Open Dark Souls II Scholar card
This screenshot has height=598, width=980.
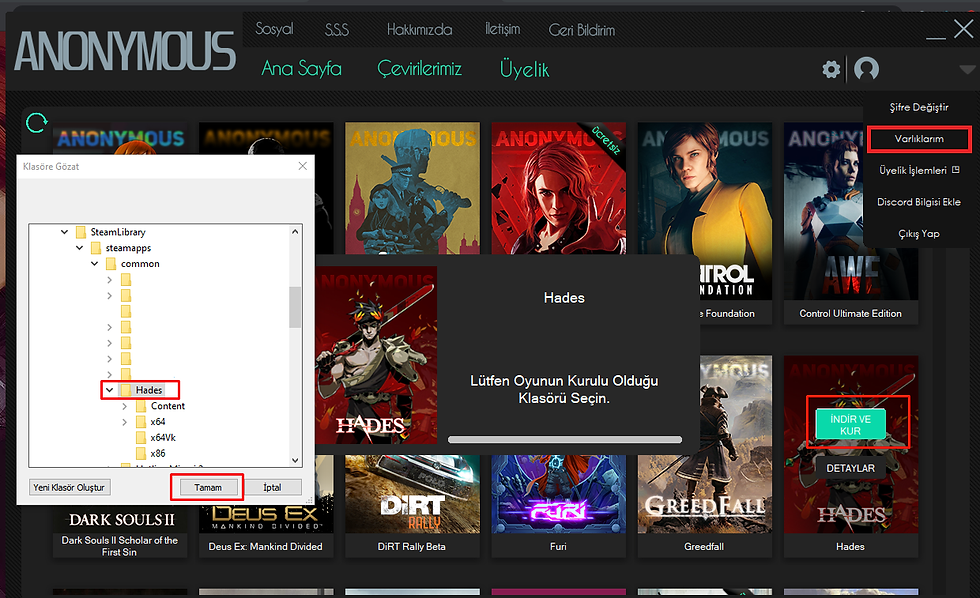pyautogui.click(x=119, y=531)
